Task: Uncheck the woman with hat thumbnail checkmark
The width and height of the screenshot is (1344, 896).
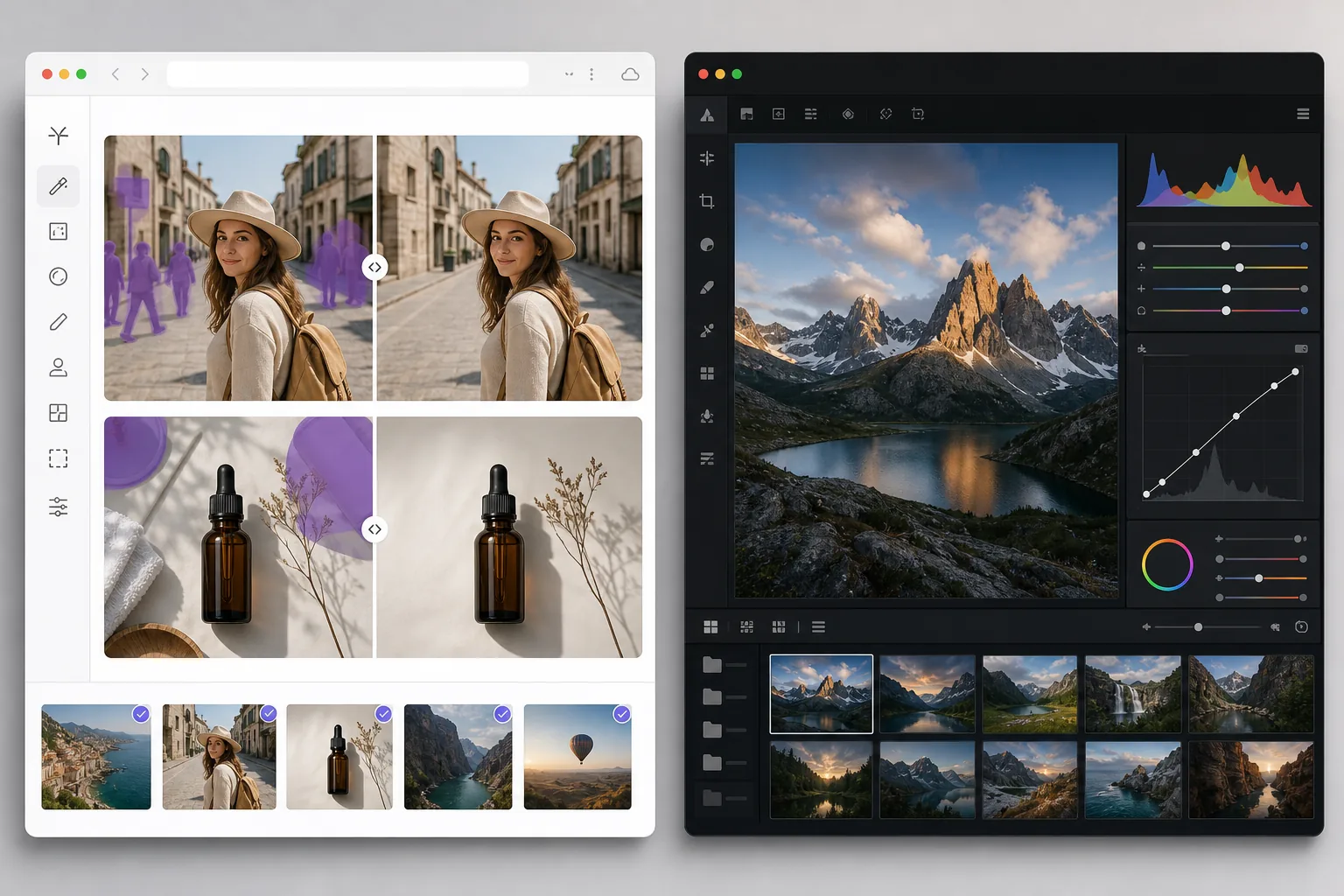Action: pos(269,714)
